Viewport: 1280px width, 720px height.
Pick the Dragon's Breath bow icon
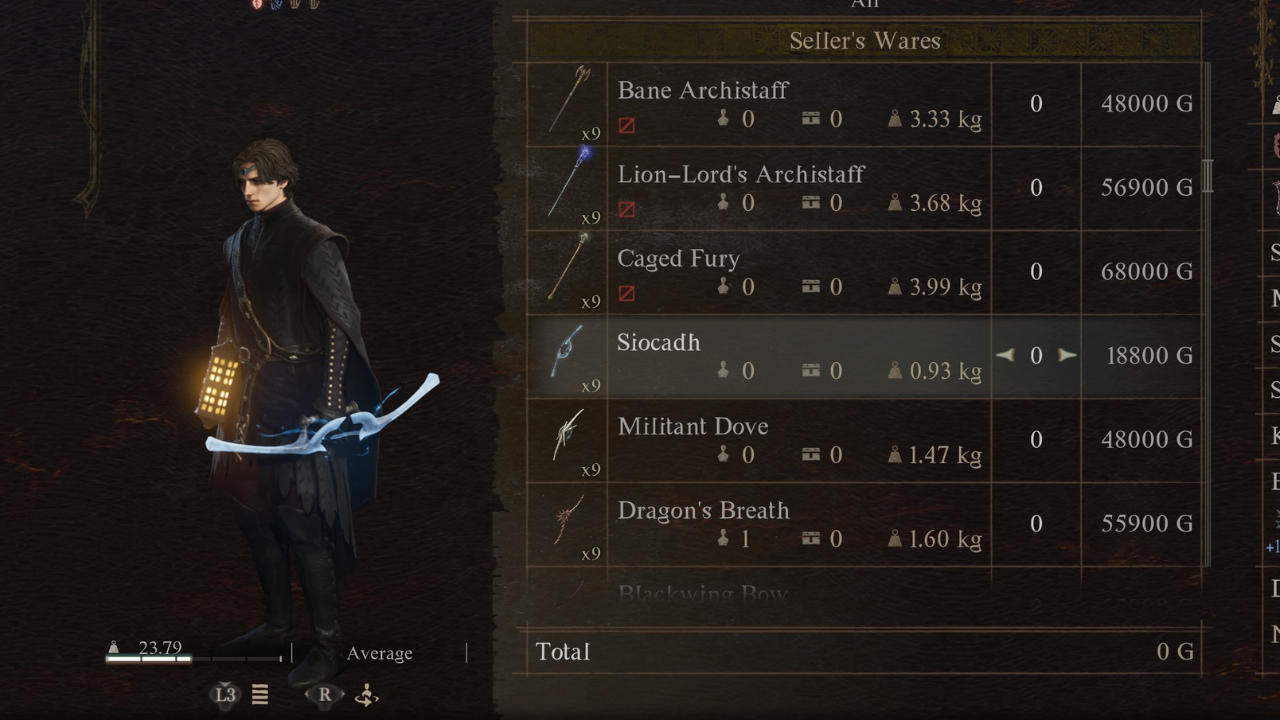(x=569, y=521)
